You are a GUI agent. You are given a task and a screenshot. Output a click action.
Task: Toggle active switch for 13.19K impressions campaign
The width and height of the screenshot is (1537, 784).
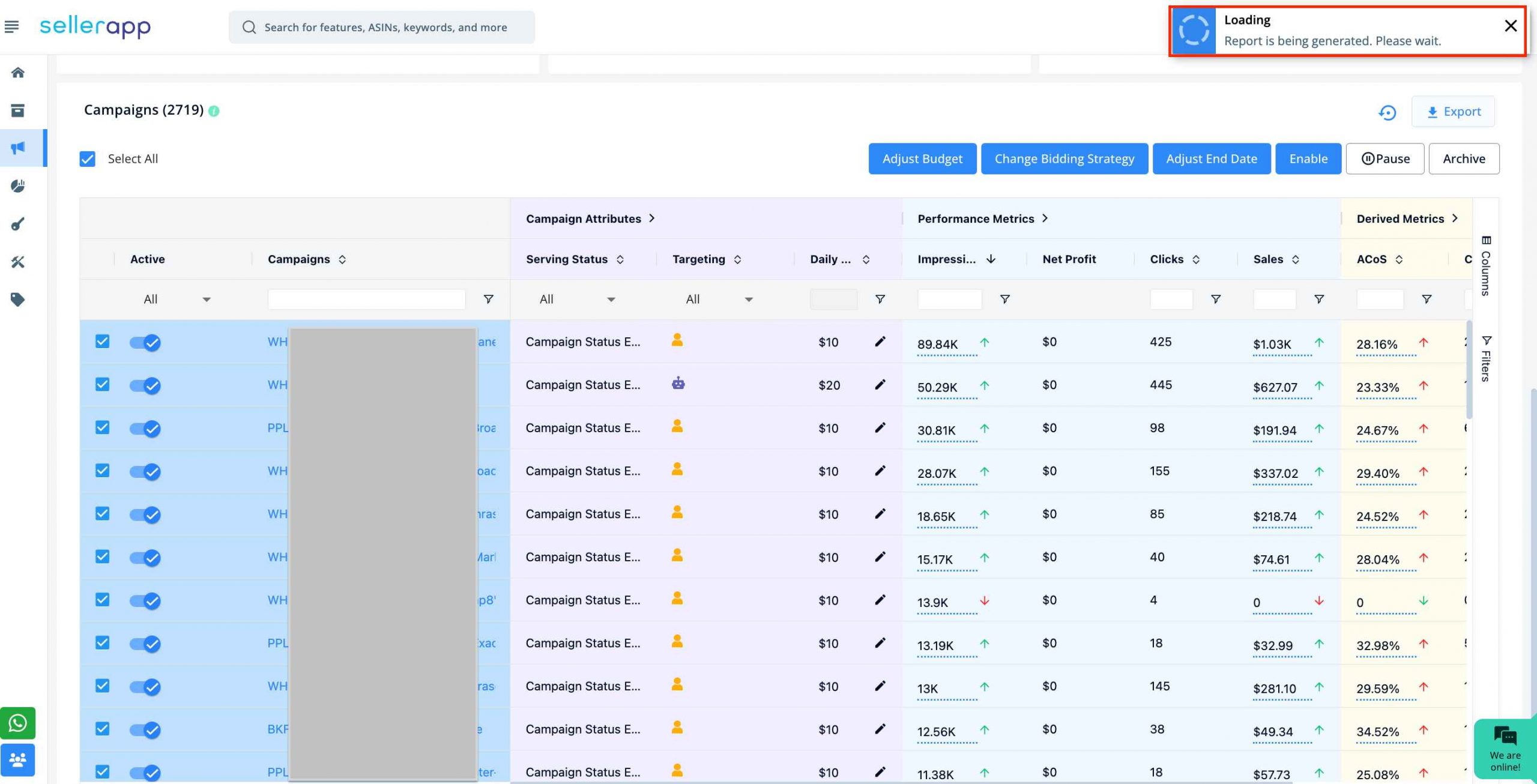(x=145, y=644)
